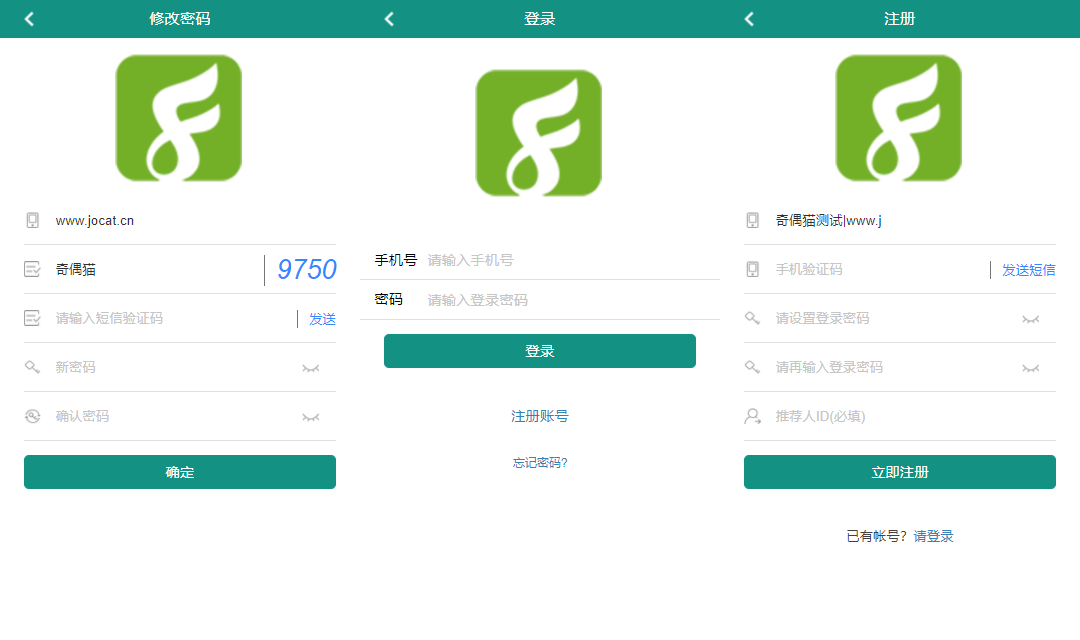Toggle visibility of 请再输入登录密码 field
Viewport: 1080px width, 640px height.
tap(1030, 369)
